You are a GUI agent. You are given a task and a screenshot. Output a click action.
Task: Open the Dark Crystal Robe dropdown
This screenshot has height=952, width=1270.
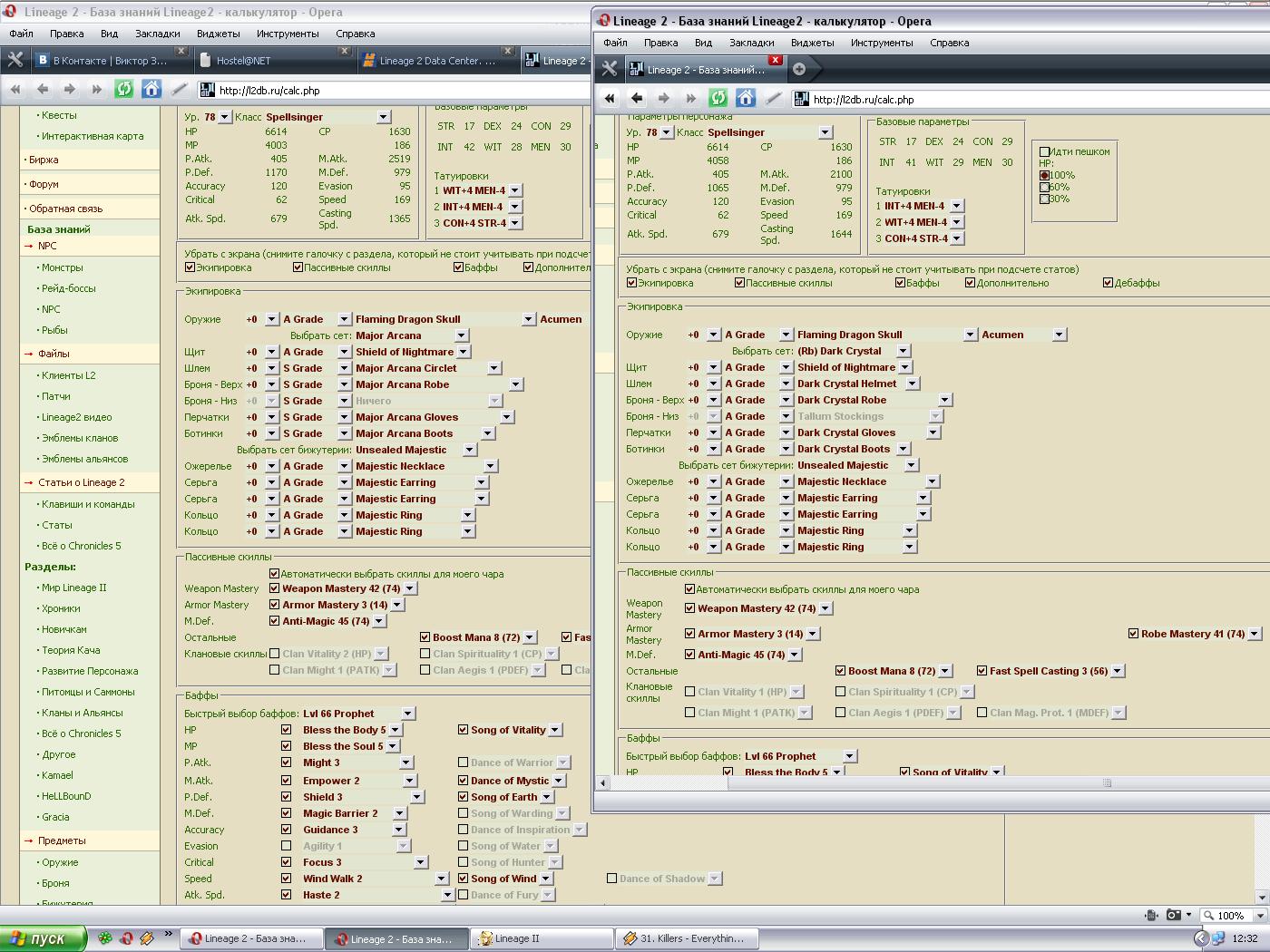pyautogui.click(x=944, y=400)
